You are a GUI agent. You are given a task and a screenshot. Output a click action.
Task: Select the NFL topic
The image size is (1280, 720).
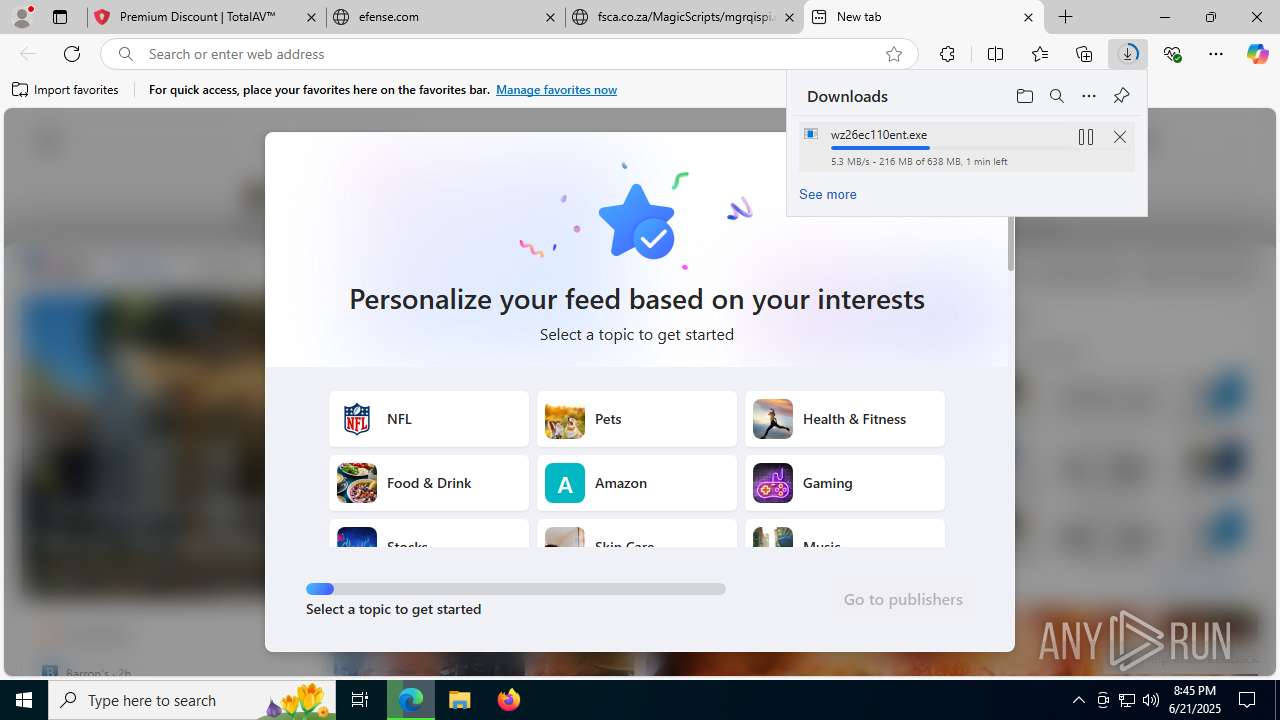pos(429,419)
